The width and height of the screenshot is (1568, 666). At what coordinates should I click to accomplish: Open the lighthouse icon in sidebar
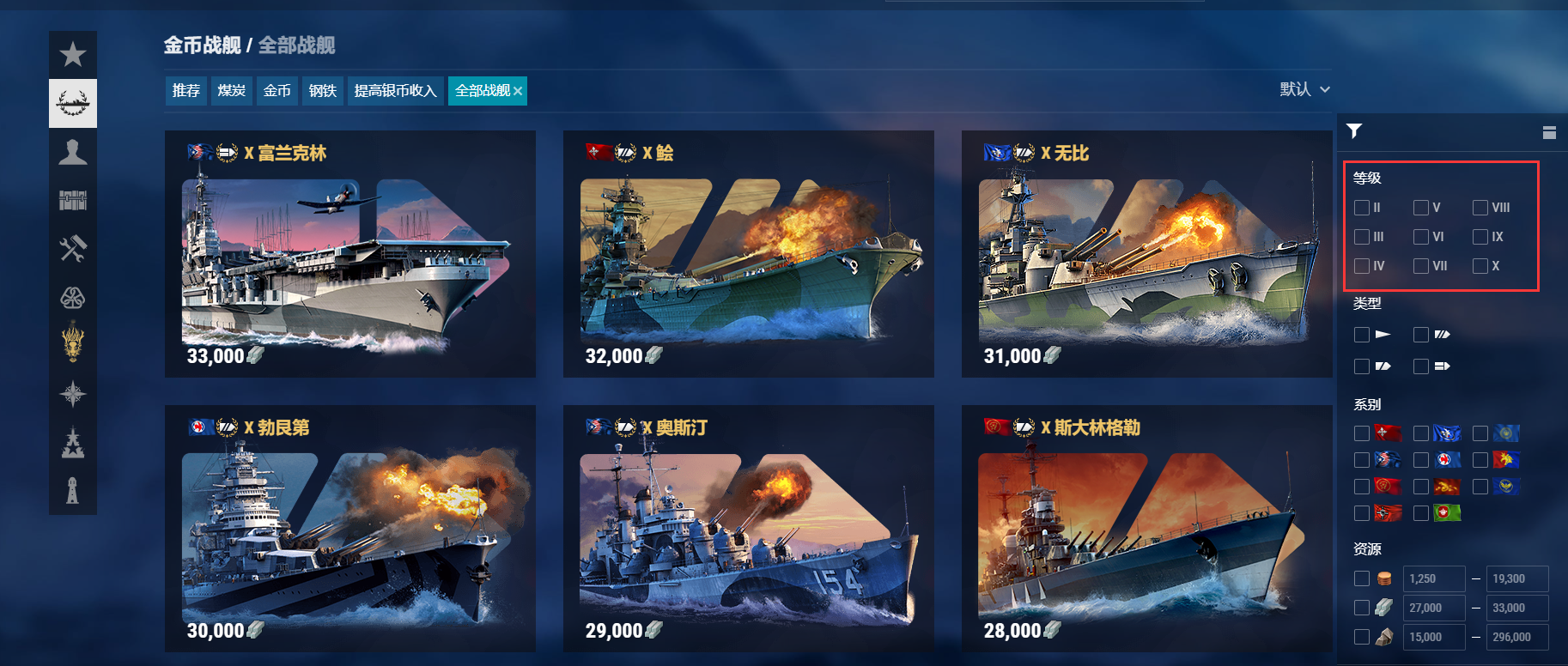pyautogui.click(x=73, y=490)
